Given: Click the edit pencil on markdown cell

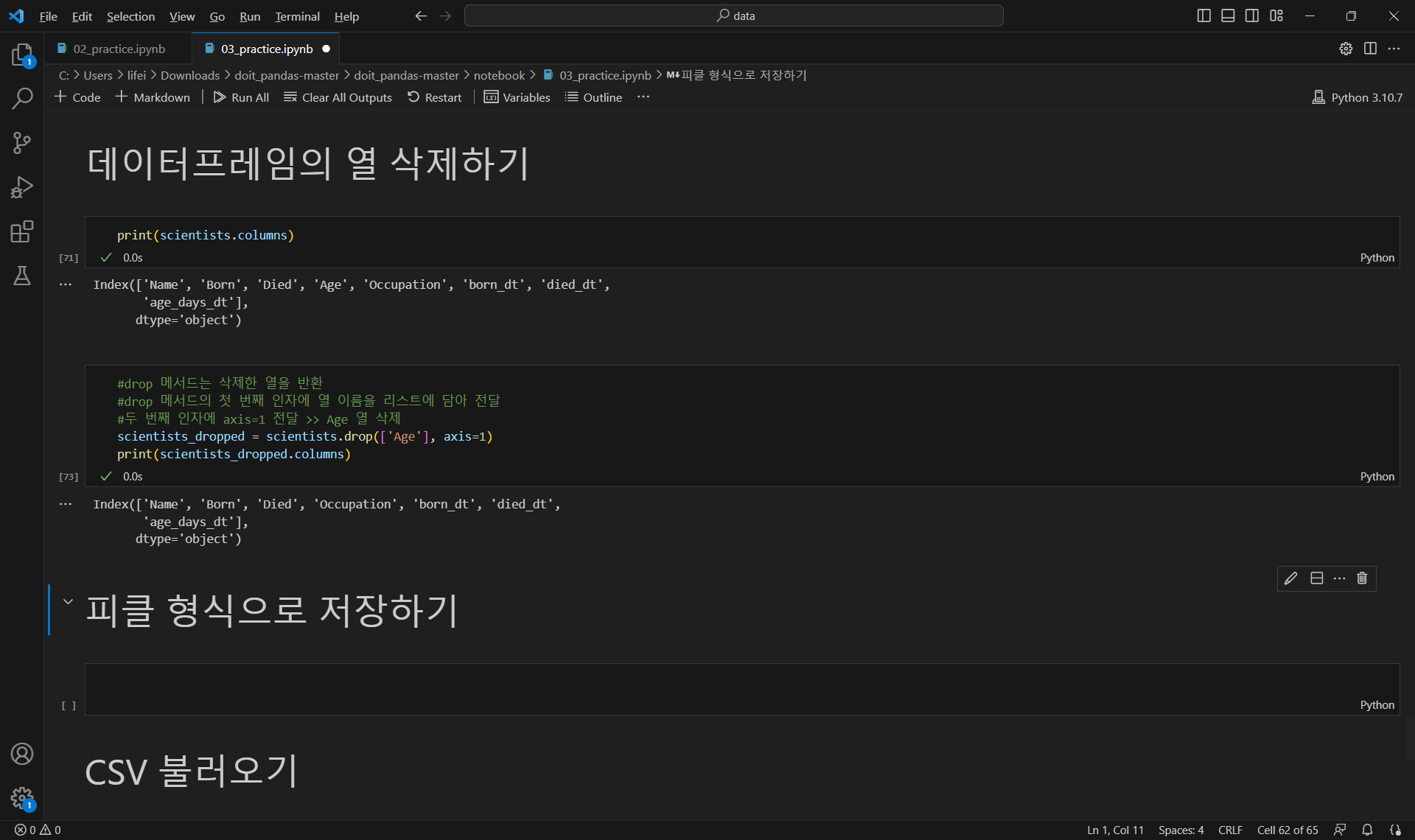Looking at the screenshot, I should pyautogui.click(x=1290, y=578).
